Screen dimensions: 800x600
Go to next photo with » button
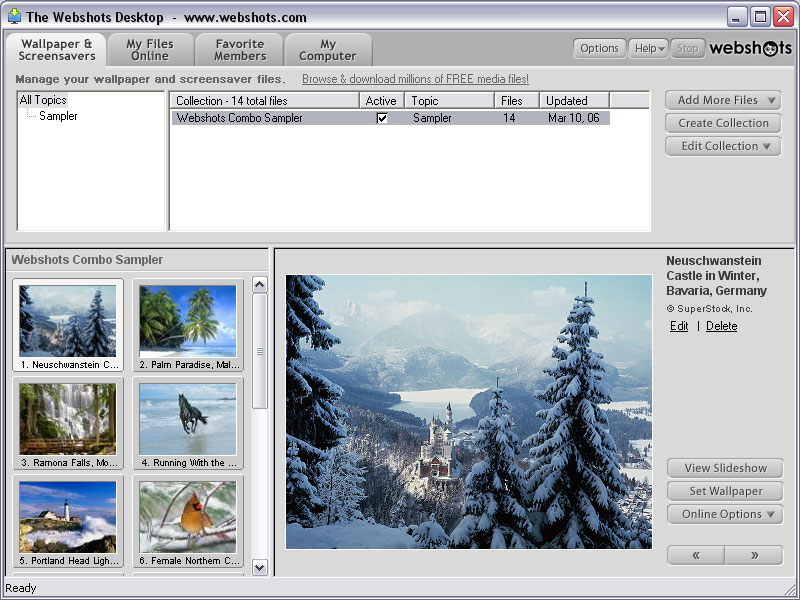[754, 555]
